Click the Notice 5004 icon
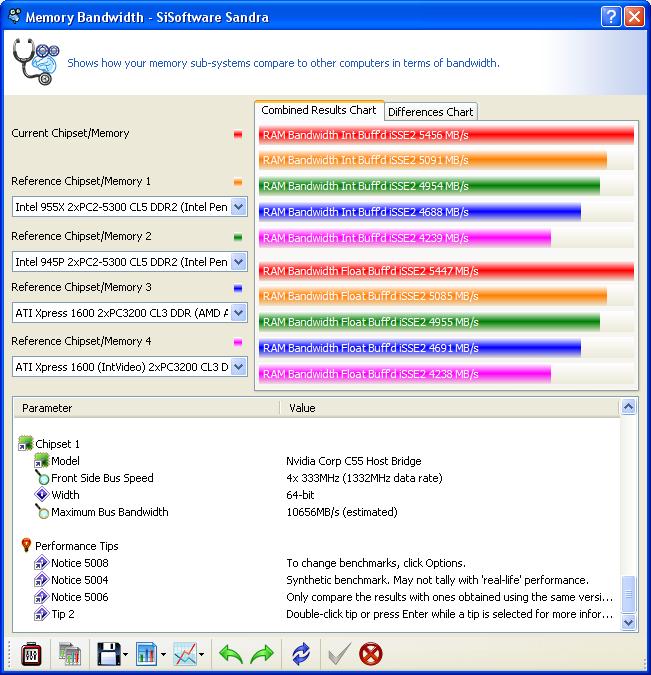 [x=42, y=580]
